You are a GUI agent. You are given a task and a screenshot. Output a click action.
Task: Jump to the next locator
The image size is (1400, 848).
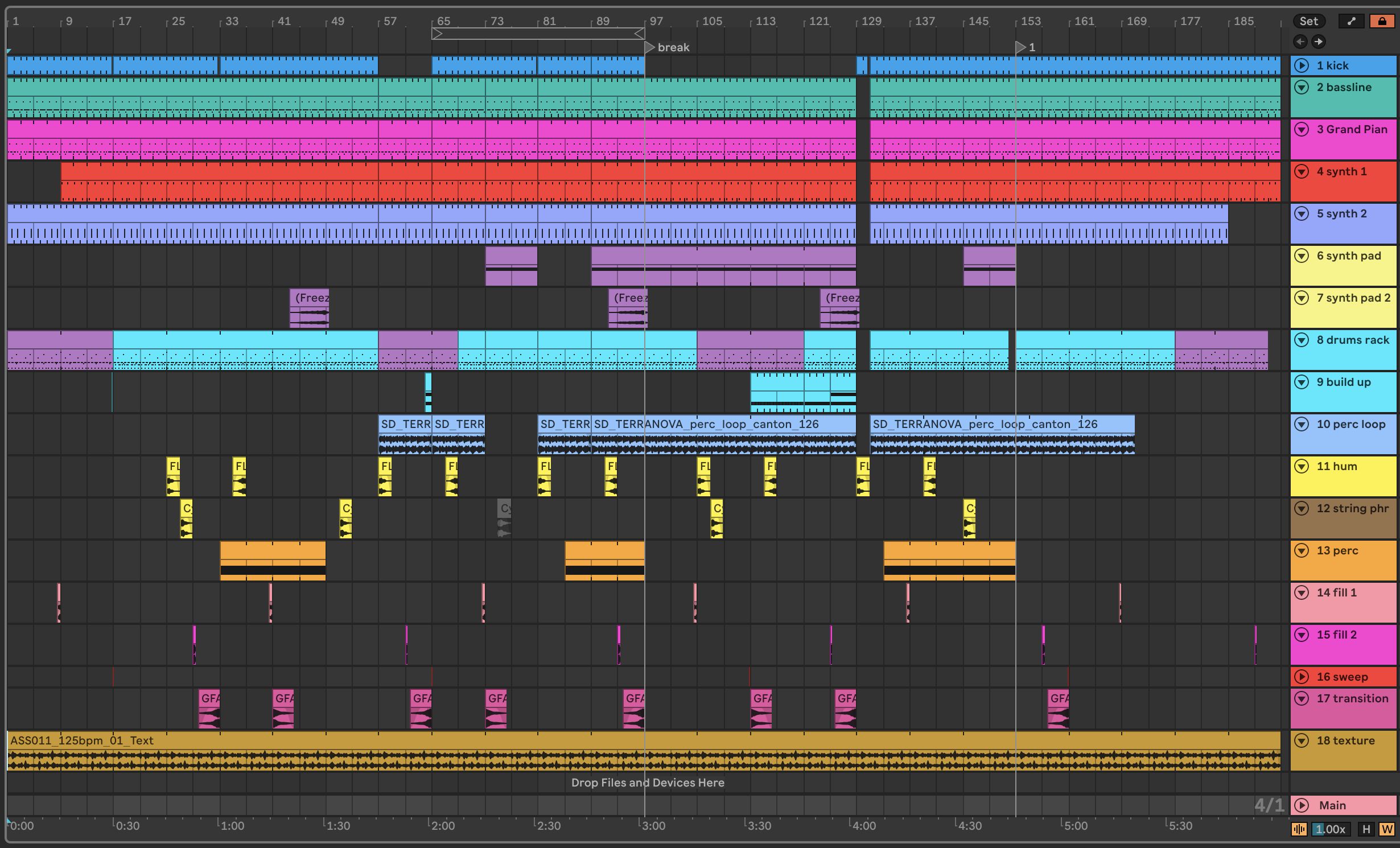1319,42
